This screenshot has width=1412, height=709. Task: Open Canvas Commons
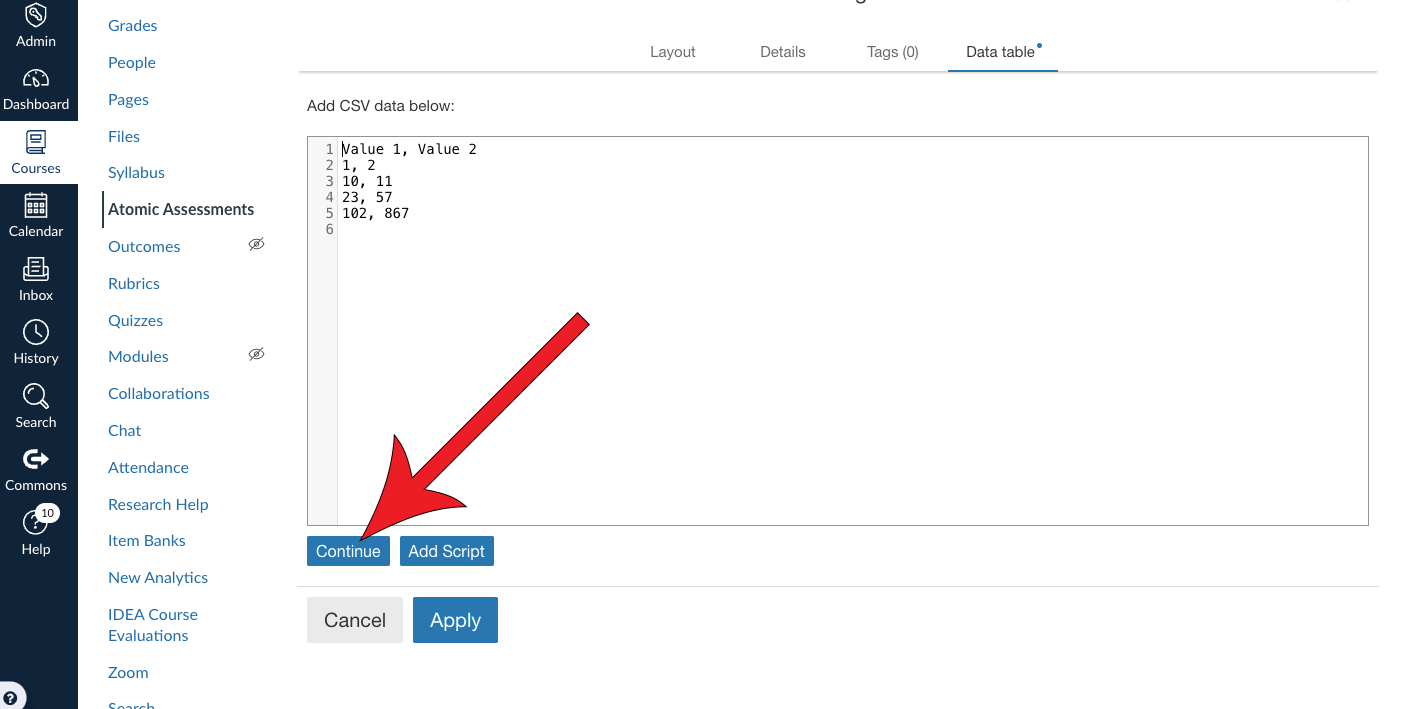(36, 467)
